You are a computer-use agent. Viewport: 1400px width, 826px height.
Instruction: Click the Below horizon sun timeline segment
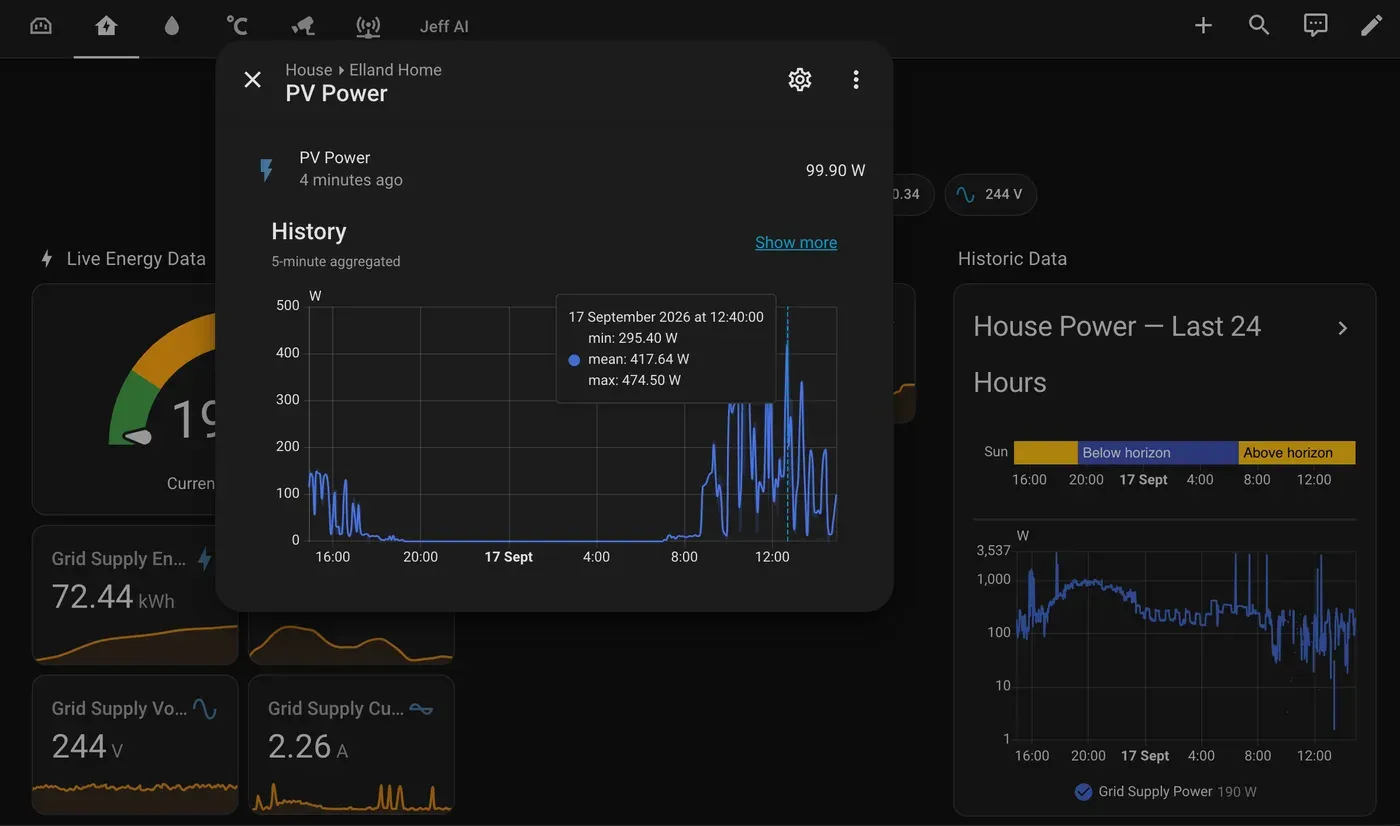pos(1158,452)
